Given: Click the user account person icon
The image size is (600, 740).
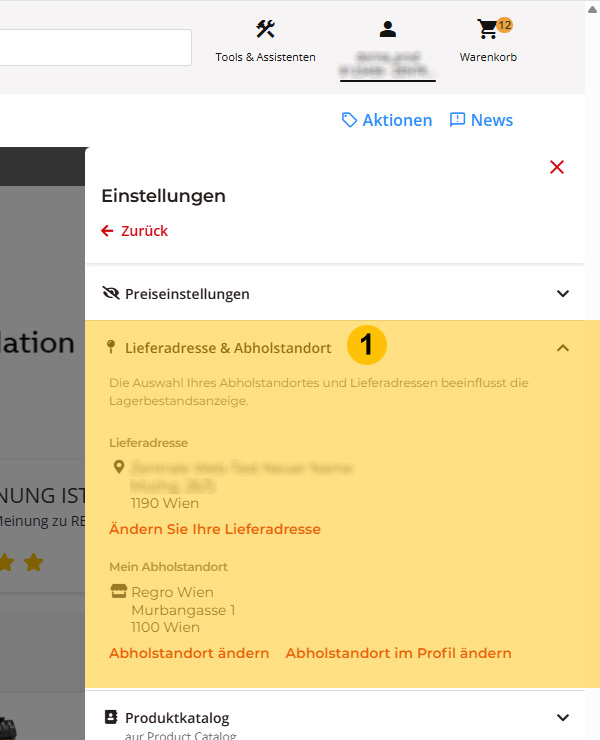Looking at the screenshot, I should click(x=388, y=29).
